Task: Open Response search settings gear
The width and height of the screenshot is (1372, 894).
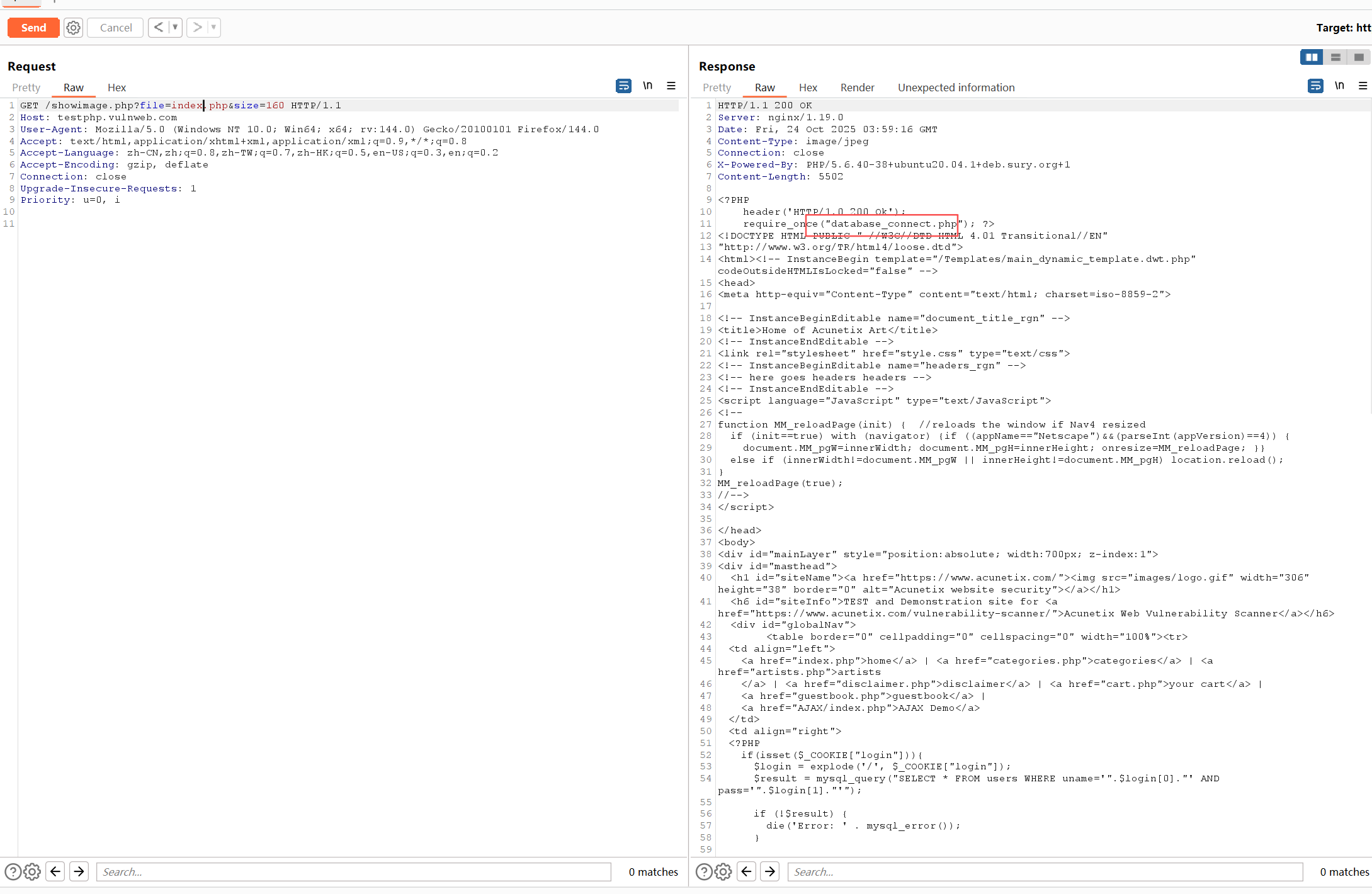Action: tap(723, 872)
